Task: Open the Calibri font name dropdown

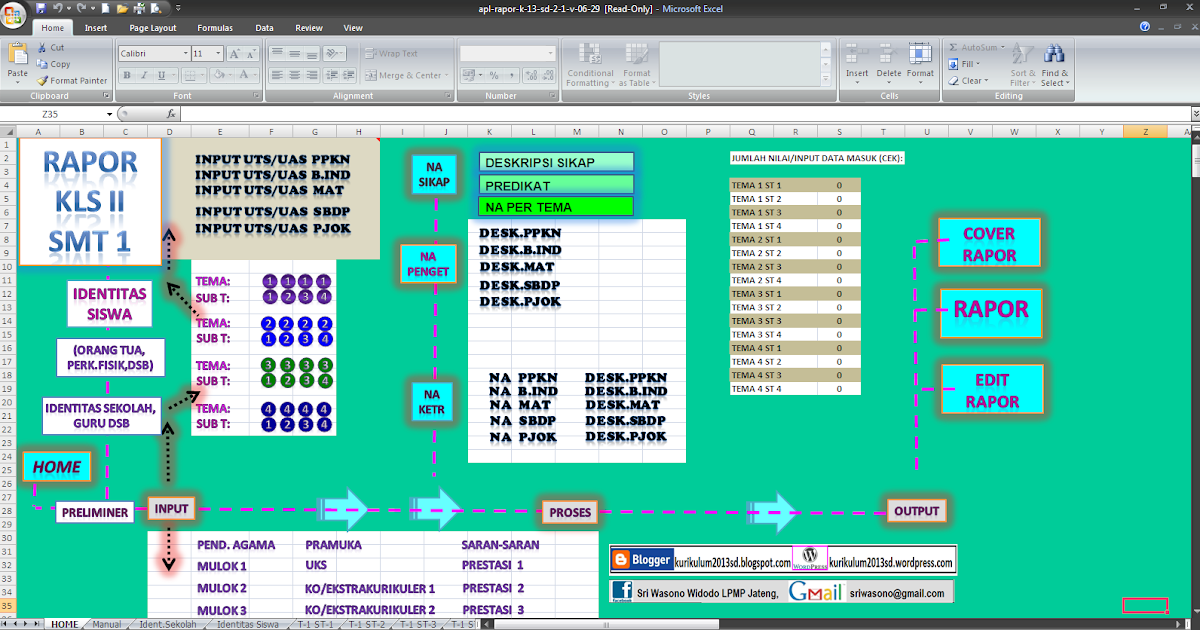Action: 185,53
